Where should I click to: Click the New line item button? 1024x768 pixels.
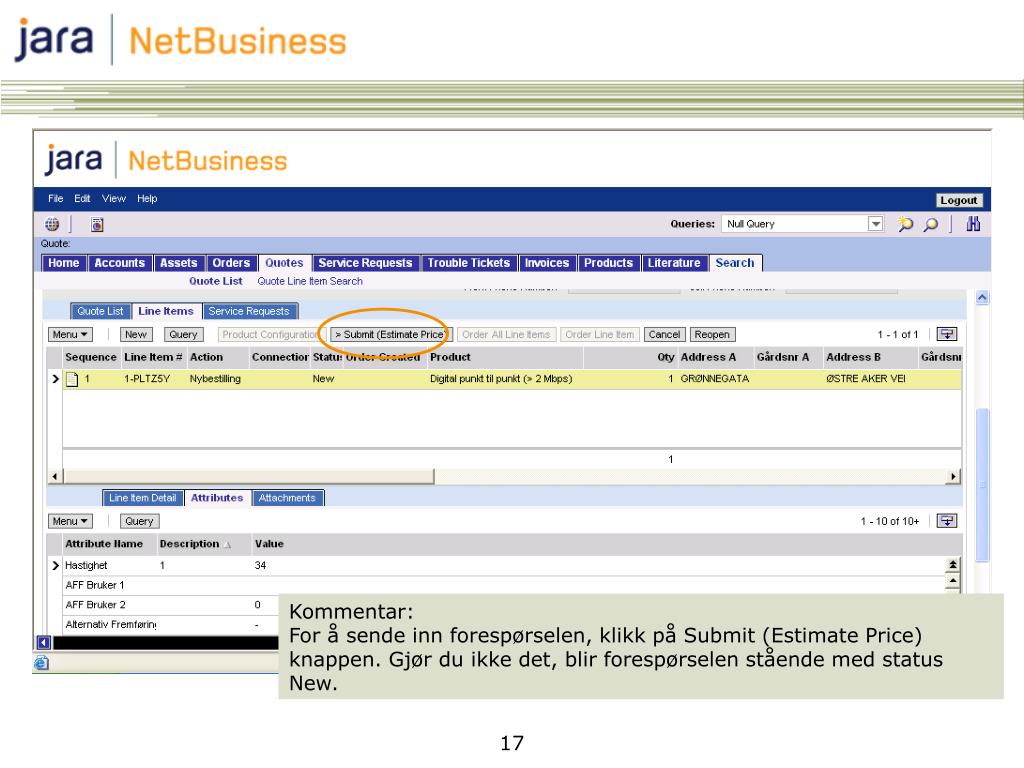136,334
